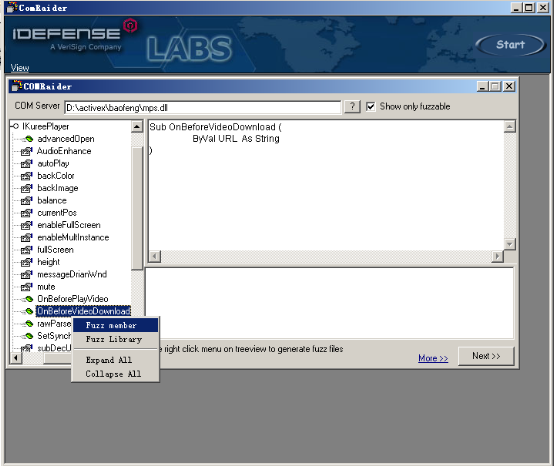This screenshot has height=467, width=555.
Task: Select the highlighted OnBeforeVideoDownload item
Action: pyautogui.click(x=84, y=311)
